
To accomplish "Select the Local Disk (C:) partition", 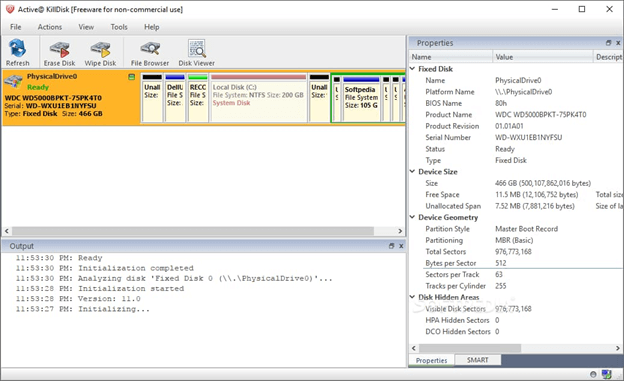I will pyautogui.click(x=259, y=98).
